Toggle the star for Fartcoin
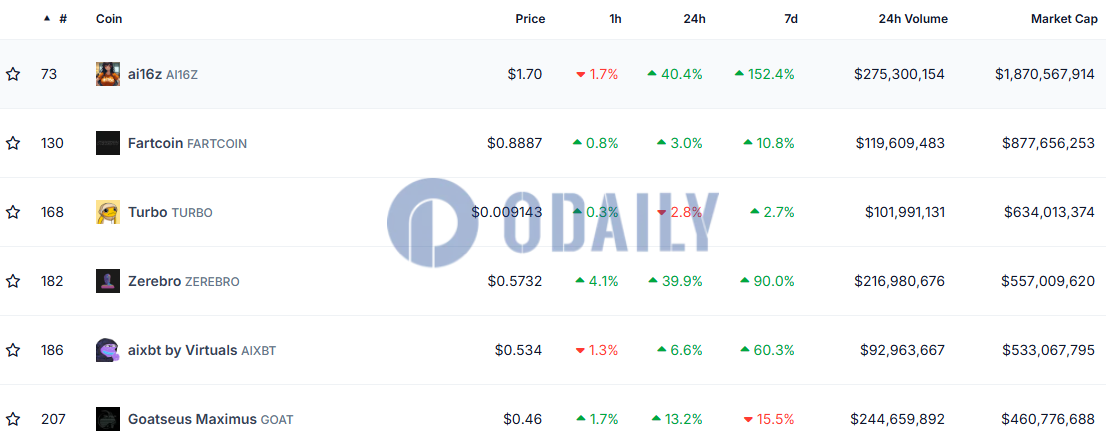This screenshot has height=447, width=1106. pyautogui.click(x=13, y=143)
